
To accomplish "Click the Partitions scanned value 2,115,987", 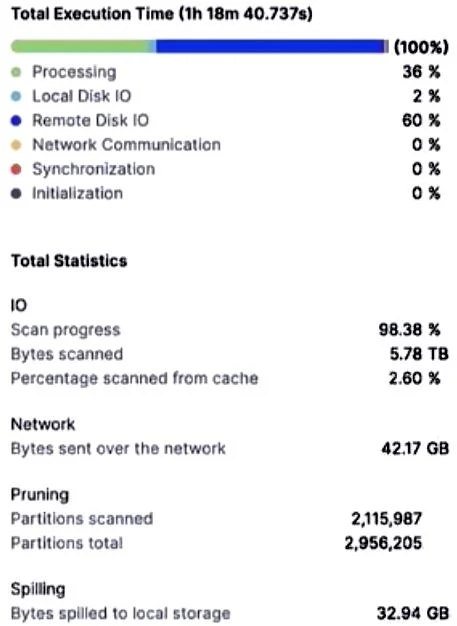I will pyautogui.click(x=386, y=519).
